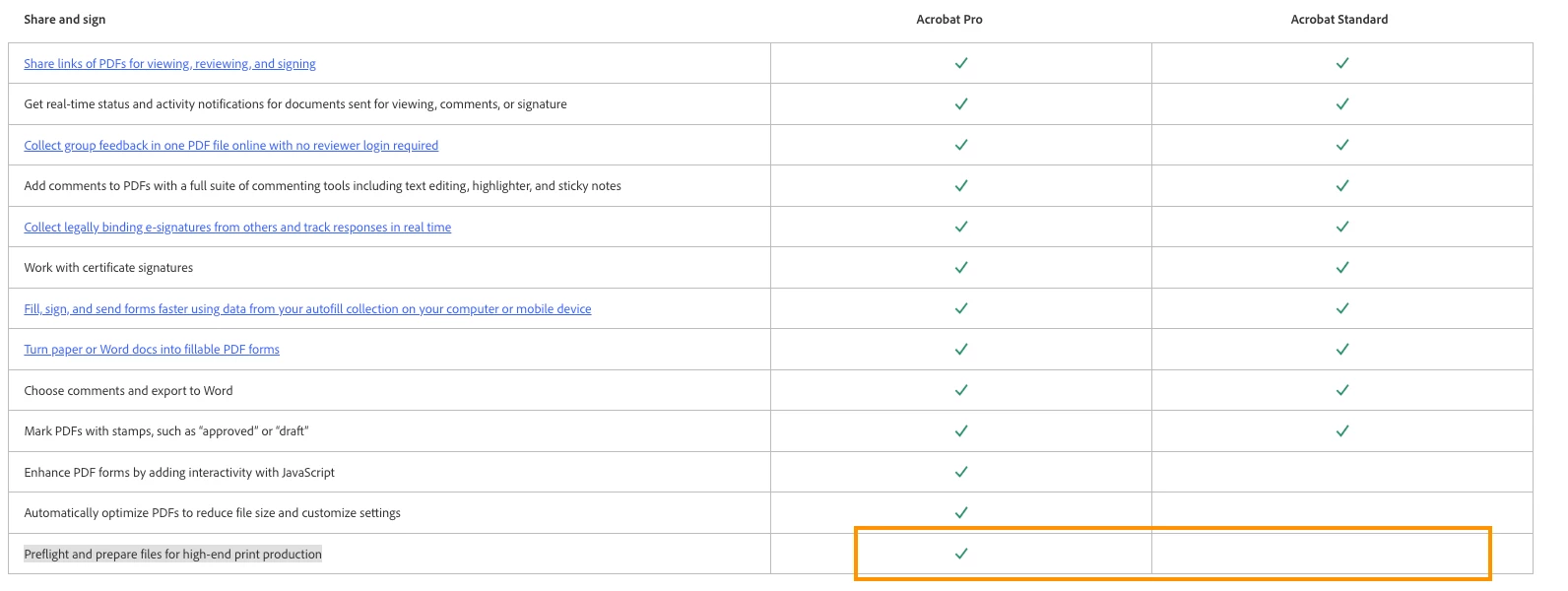The image size is (1568, 591).
Task: Open Turn paper or Word docs link
Action: pos(152,350)
